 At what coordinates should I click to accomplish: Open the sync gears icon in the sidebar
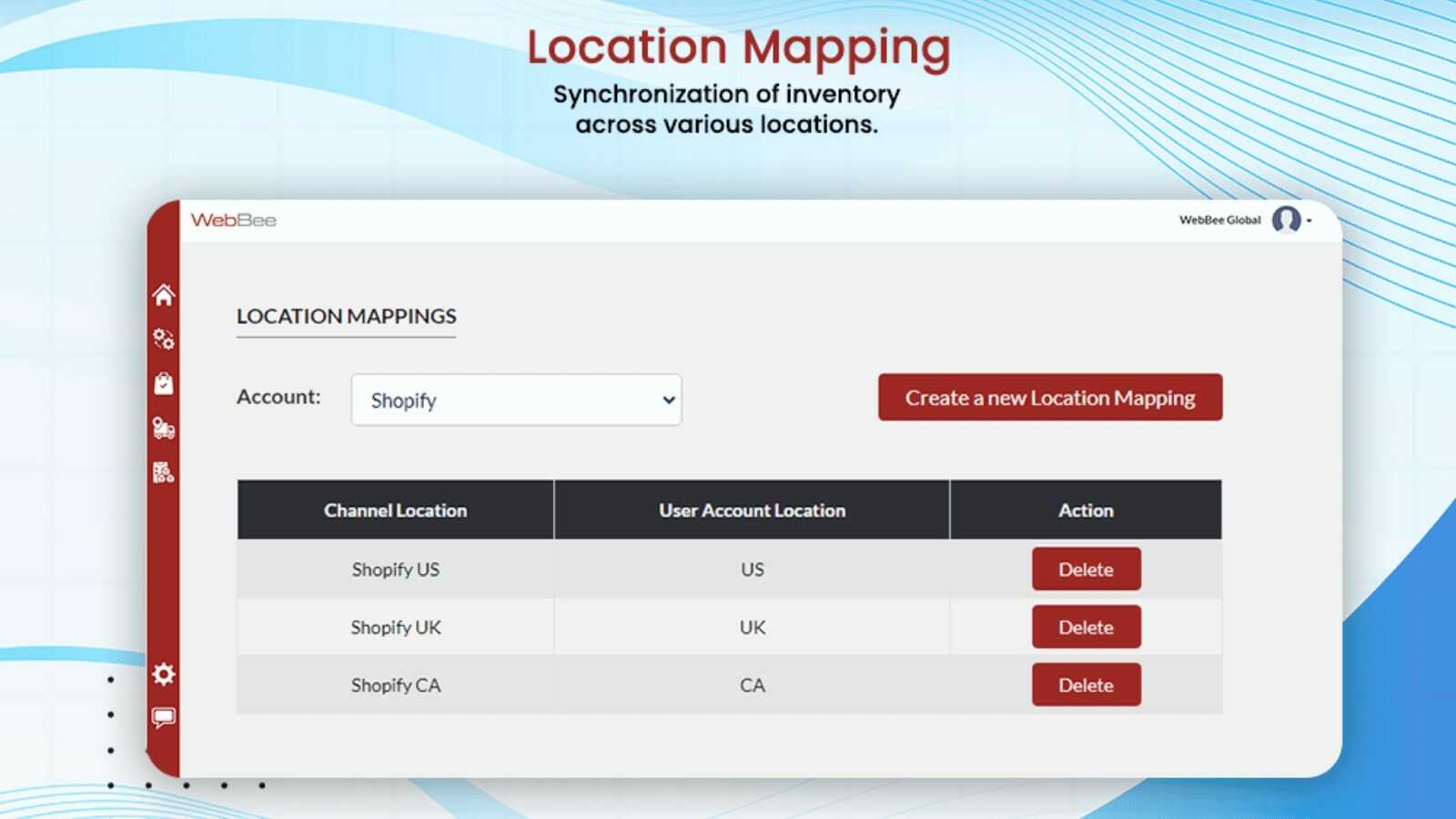point(163,339)
